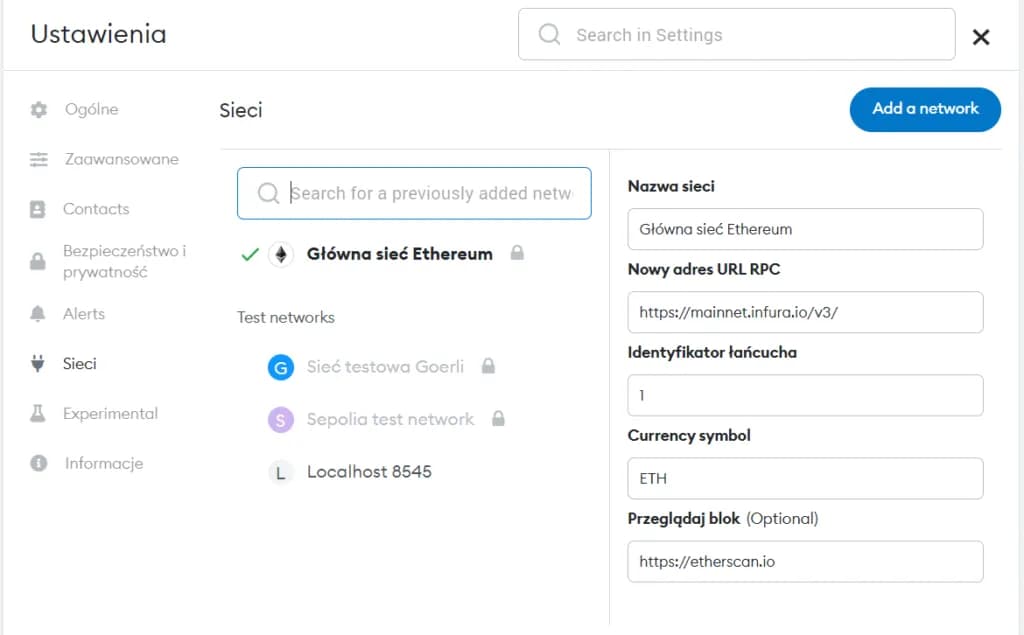The image size is (1024, 635).
Task: Open the Contacts settings section
Action: coord(98,209)
